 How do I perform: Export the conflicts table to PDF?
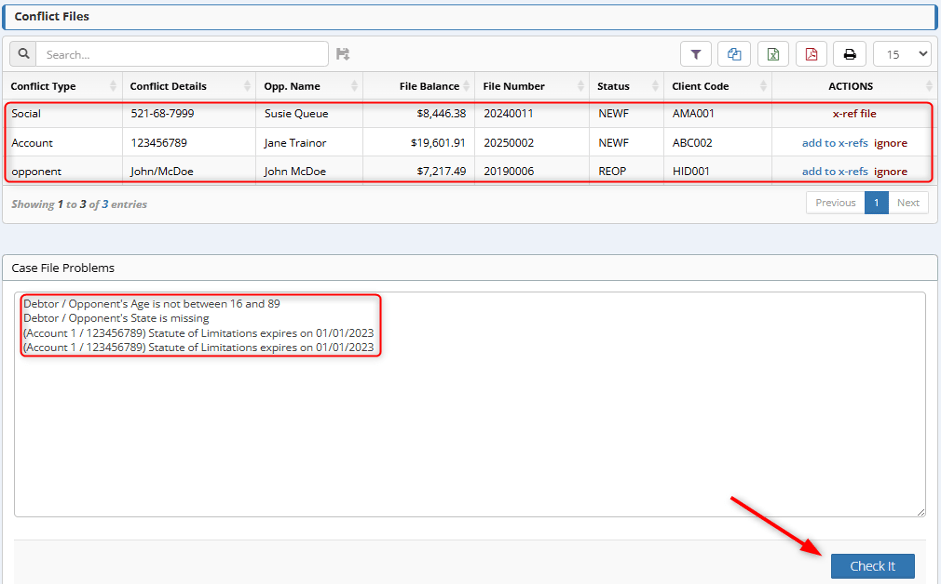coord(811,53)
